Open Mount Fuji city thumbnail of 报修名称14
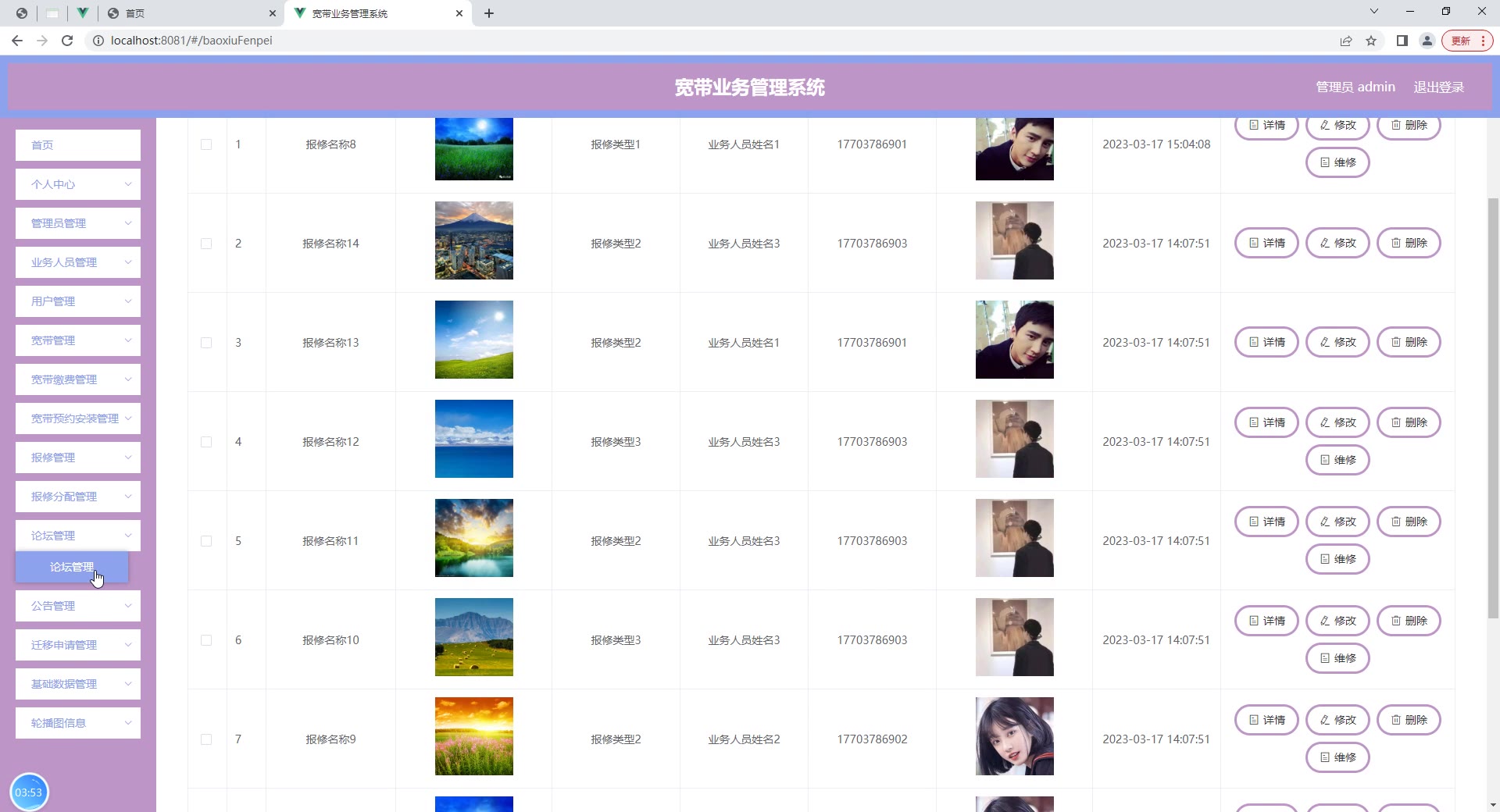 coord(474,240)
